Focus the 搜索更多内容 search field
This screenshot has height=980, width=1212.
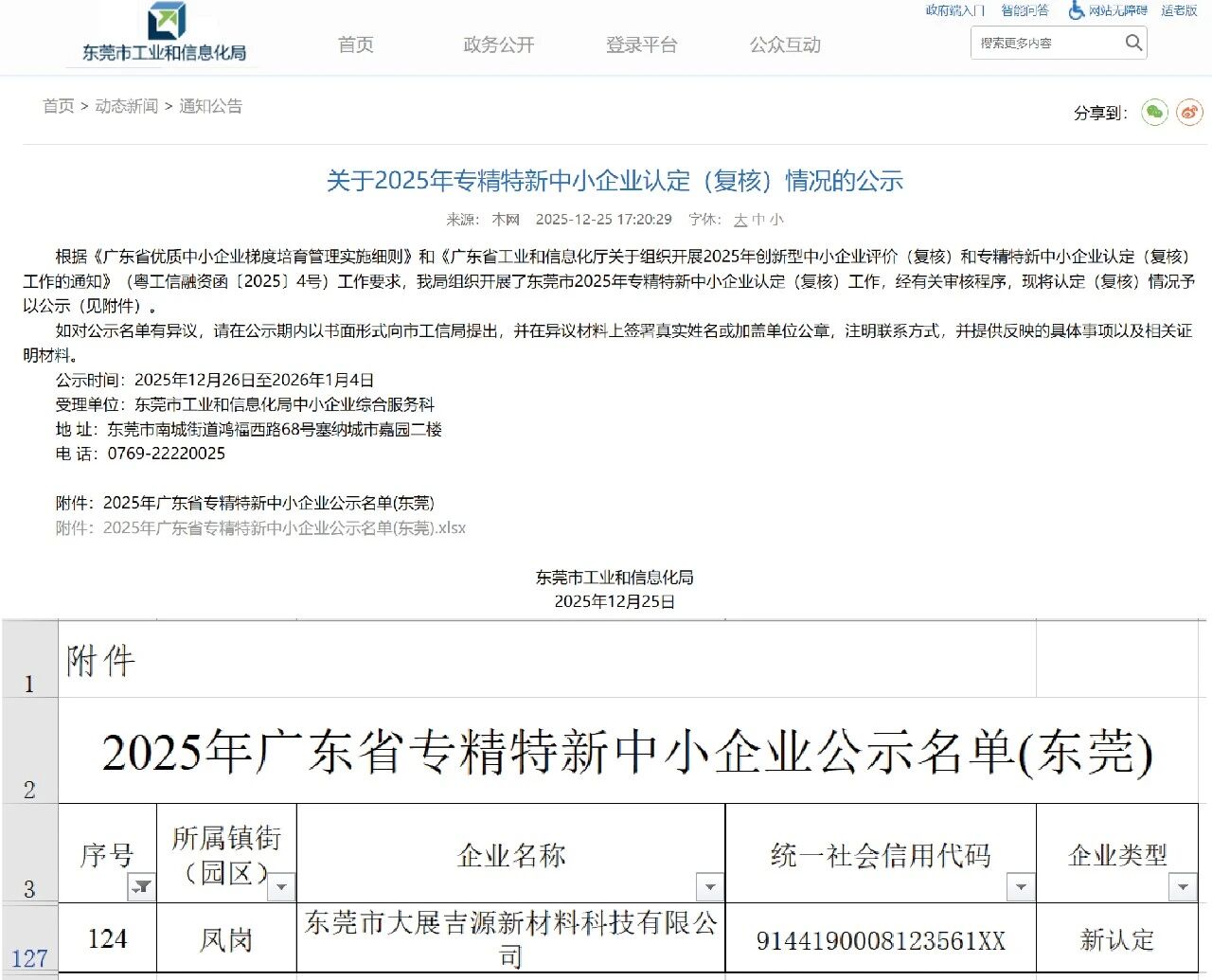(x=1045, y=43)
